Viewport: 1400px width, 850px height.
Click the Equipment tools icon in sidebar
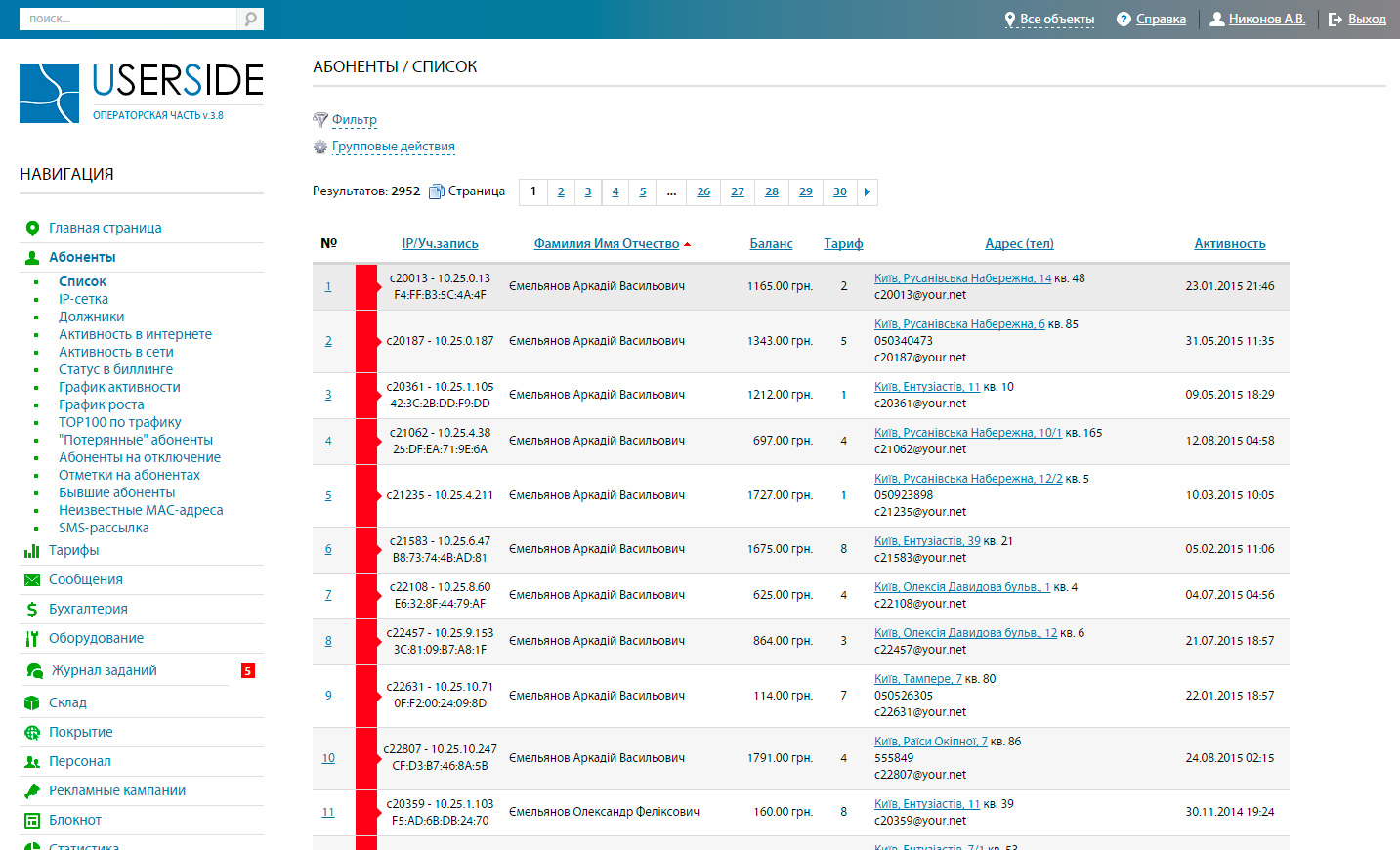(31, 639)
